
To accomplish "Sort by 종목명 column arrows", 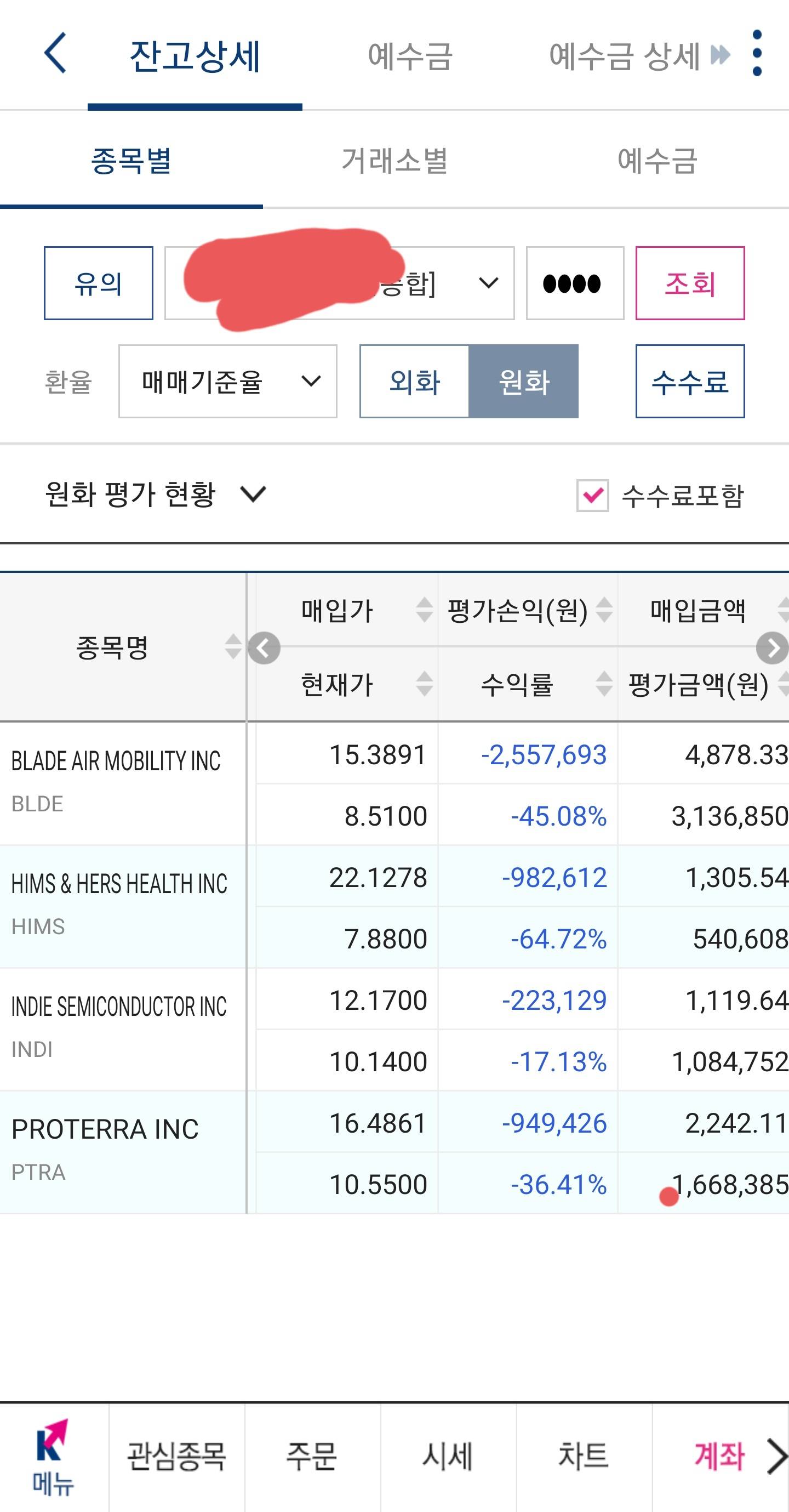I will point(233,647).
